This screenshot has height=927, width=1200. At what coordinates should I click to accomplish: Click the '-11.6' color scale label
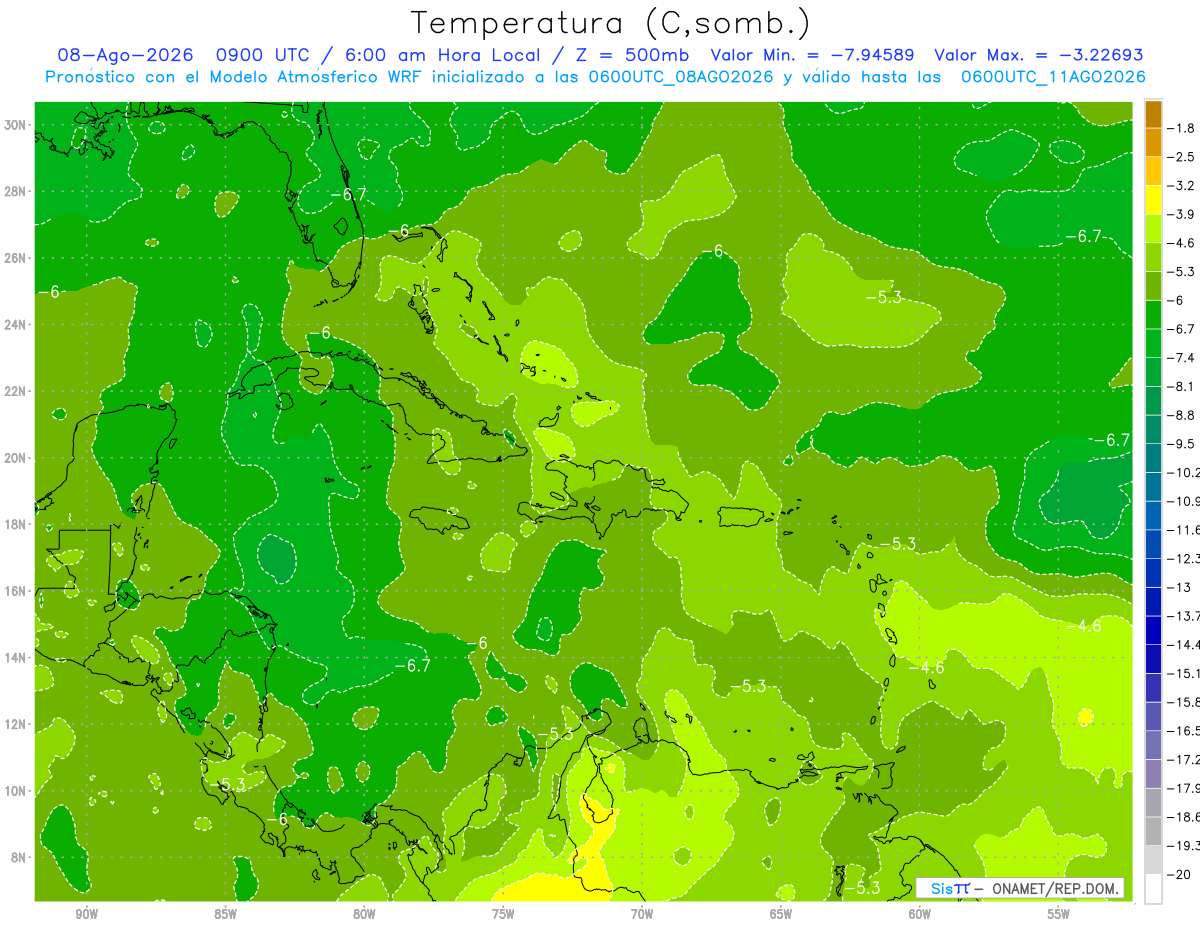(1184, 530)
